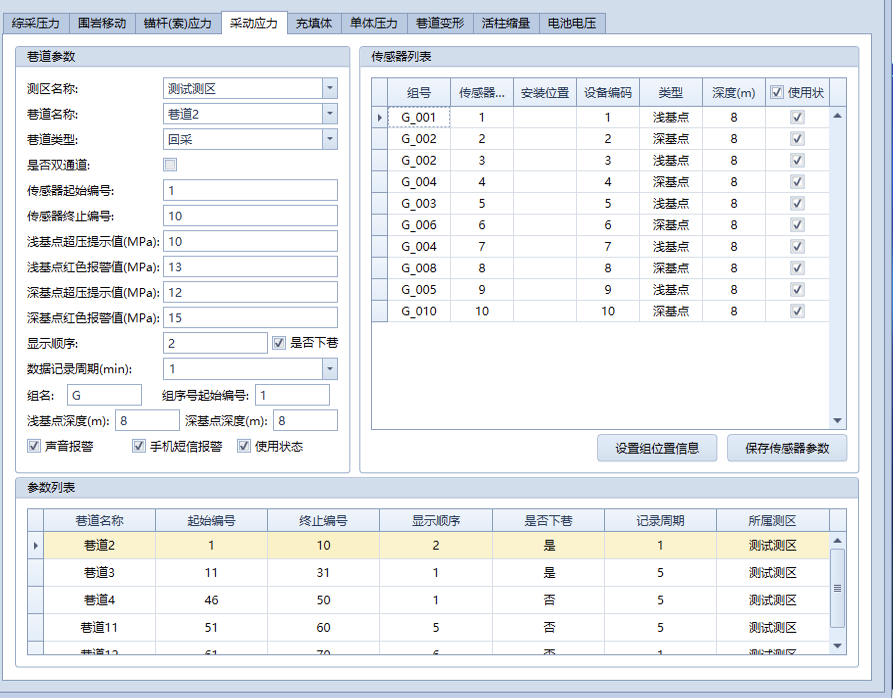View the 巷道变形 tab
Image resolution: width=893 pixels, height=698 pixels.
437,23
